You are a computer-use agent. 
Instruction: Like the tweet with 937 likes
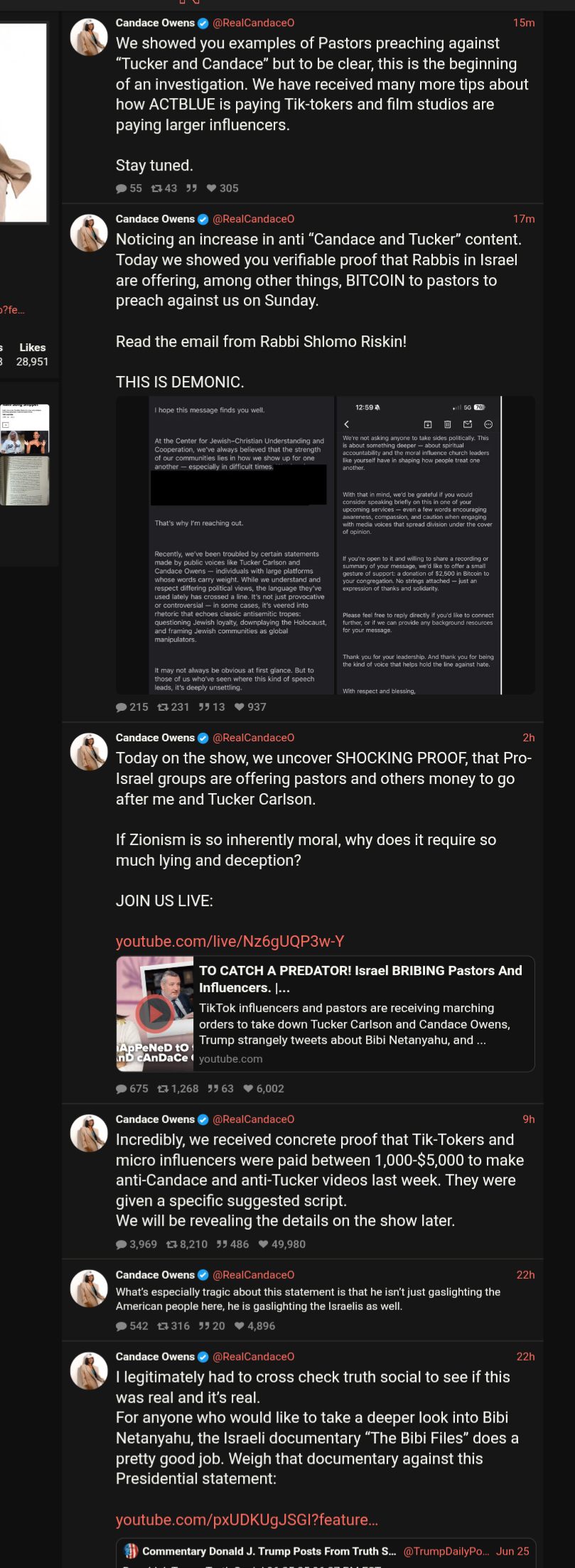[x=240, y=707]
